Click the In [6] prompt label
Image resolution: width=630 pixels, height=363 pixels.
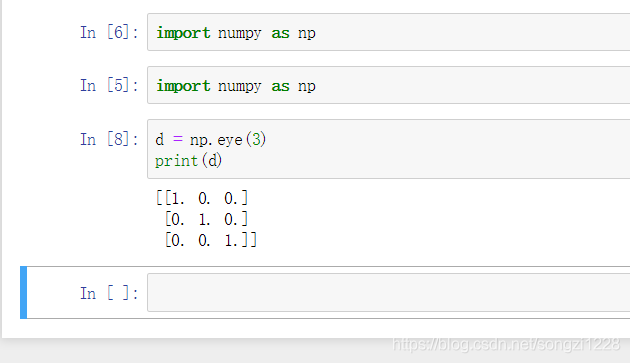(109, 32)
